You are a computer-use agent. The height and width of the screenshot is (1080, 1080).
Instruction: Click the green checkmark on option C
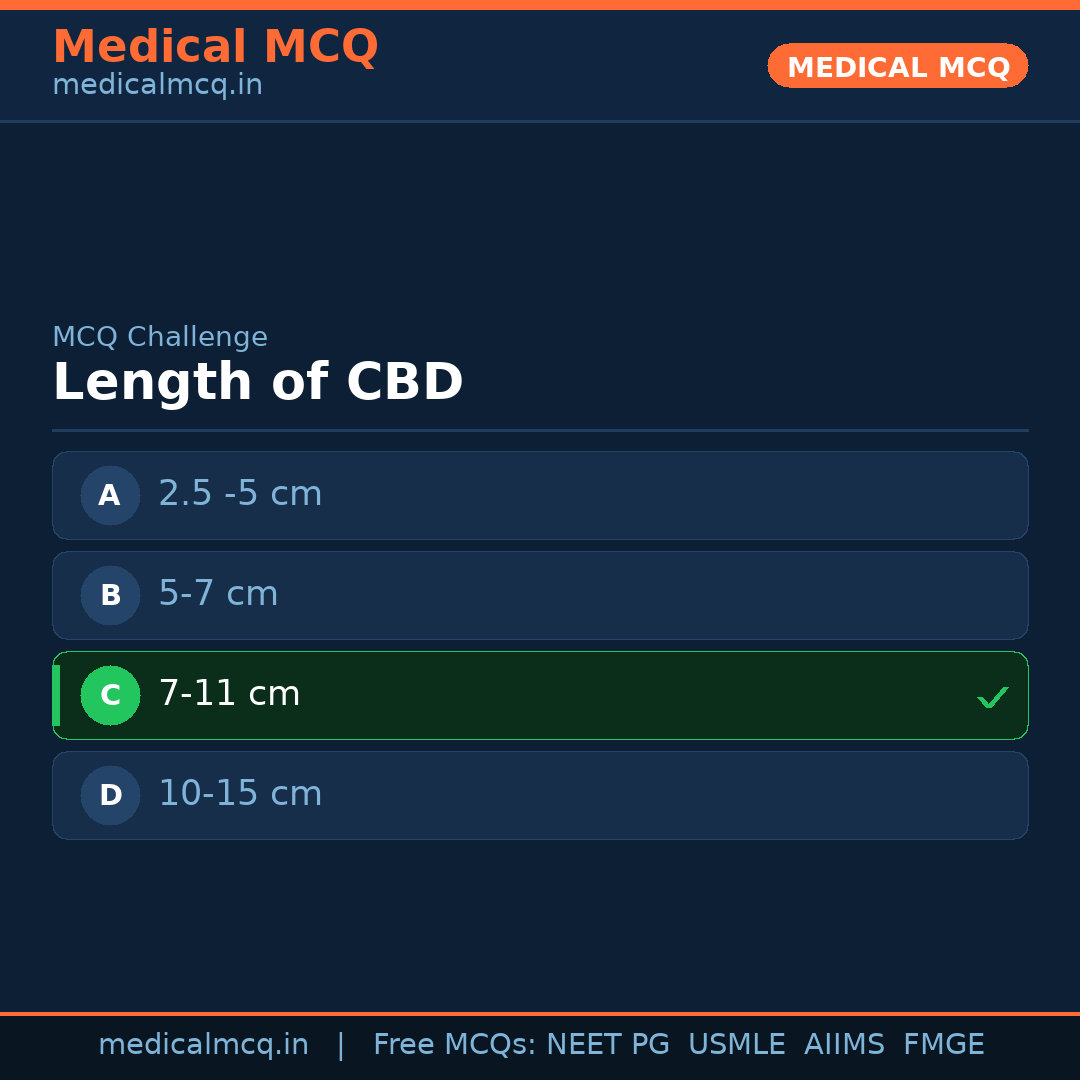[x=992, y=697]
